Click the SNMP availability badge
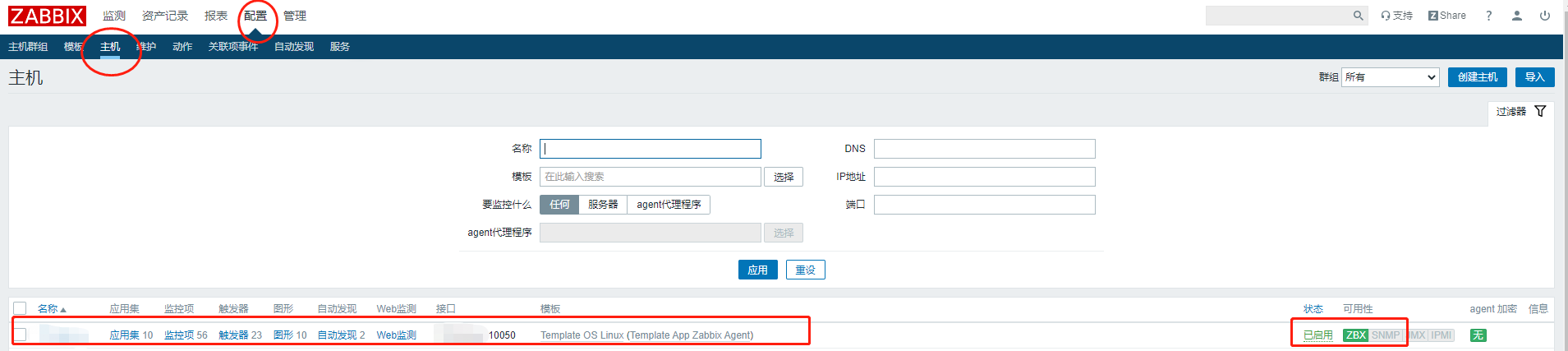 tap(1385, 335)
